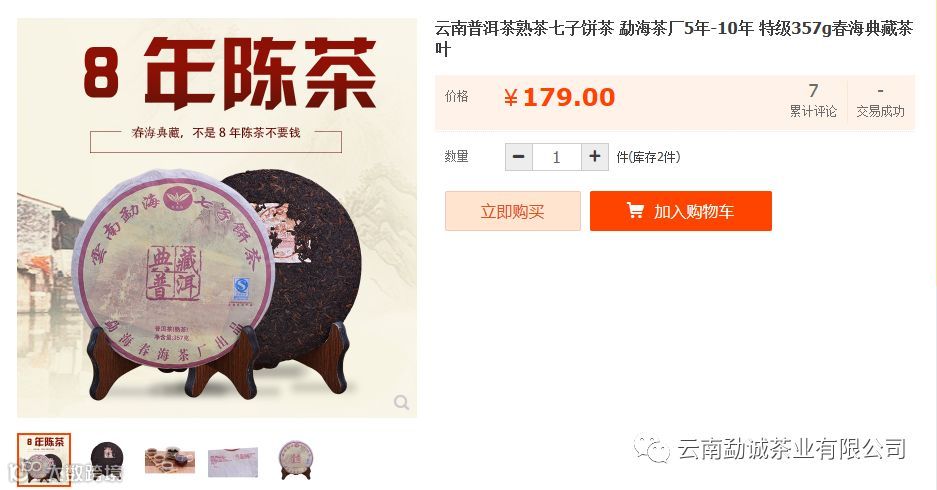Decrease quantity with the minus button
937x490 pixels.
coord(519,157)
